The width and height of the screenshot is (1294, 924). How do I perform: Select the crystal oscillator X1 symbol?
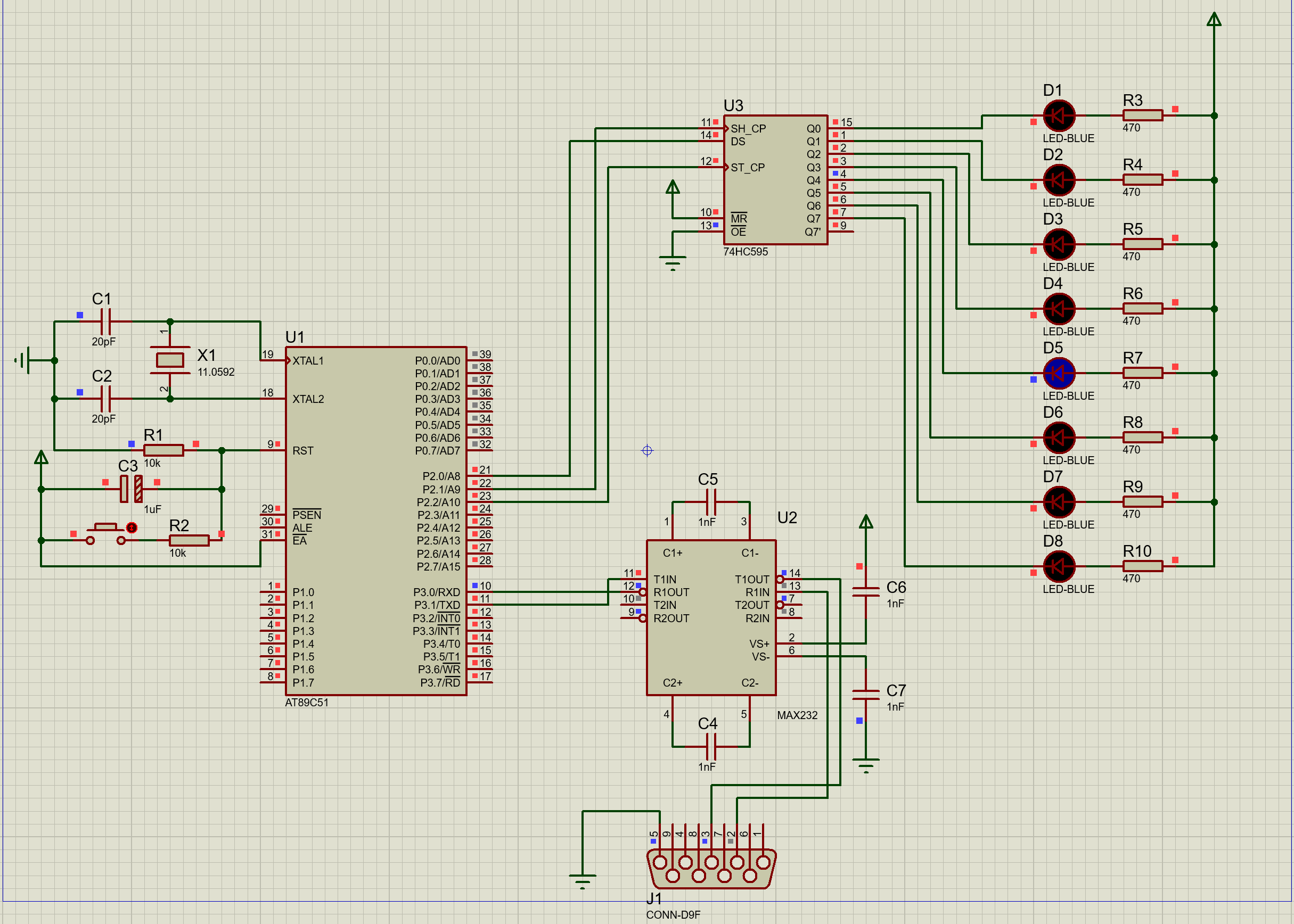point(170,360)
